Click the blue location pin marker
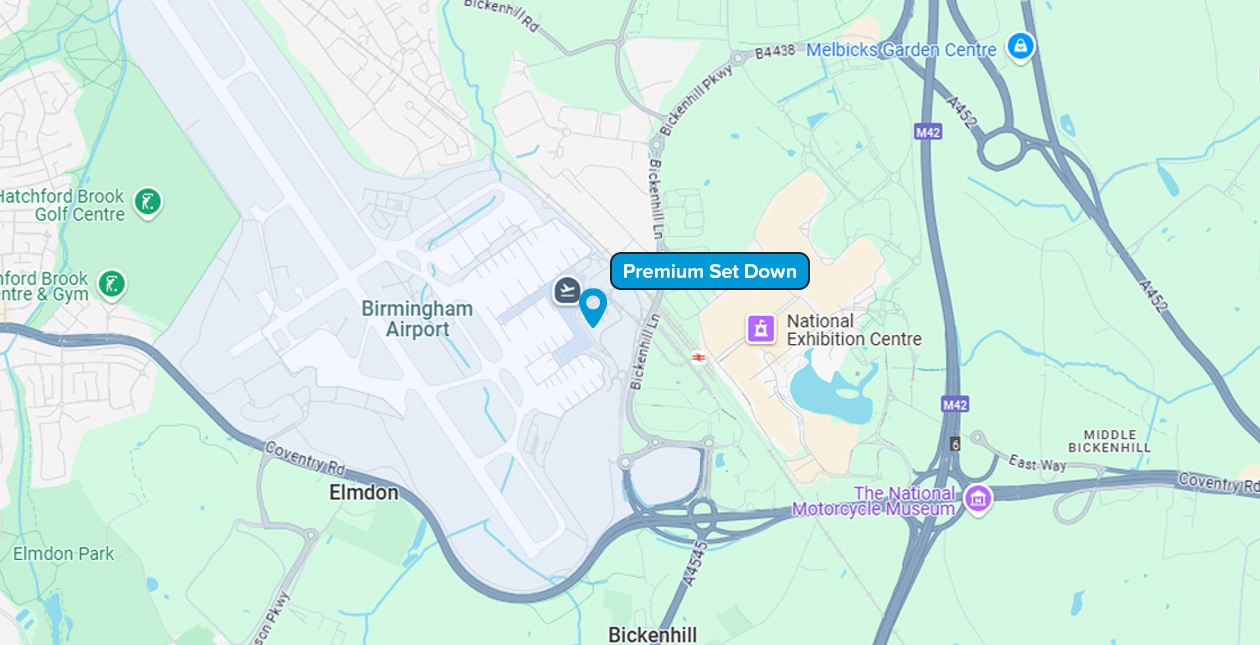1260x645 pixels. [593, 307]
